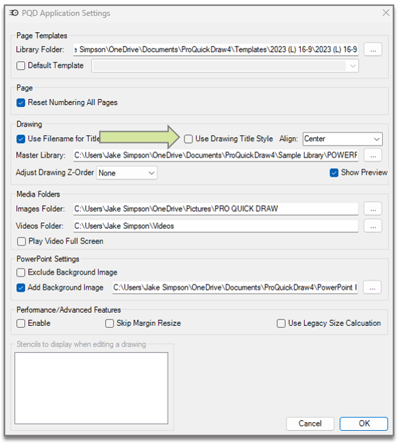The image size is (400, 444).
Task: Click the 'Page Templates' group title
Action: click(x=42, y=36)
